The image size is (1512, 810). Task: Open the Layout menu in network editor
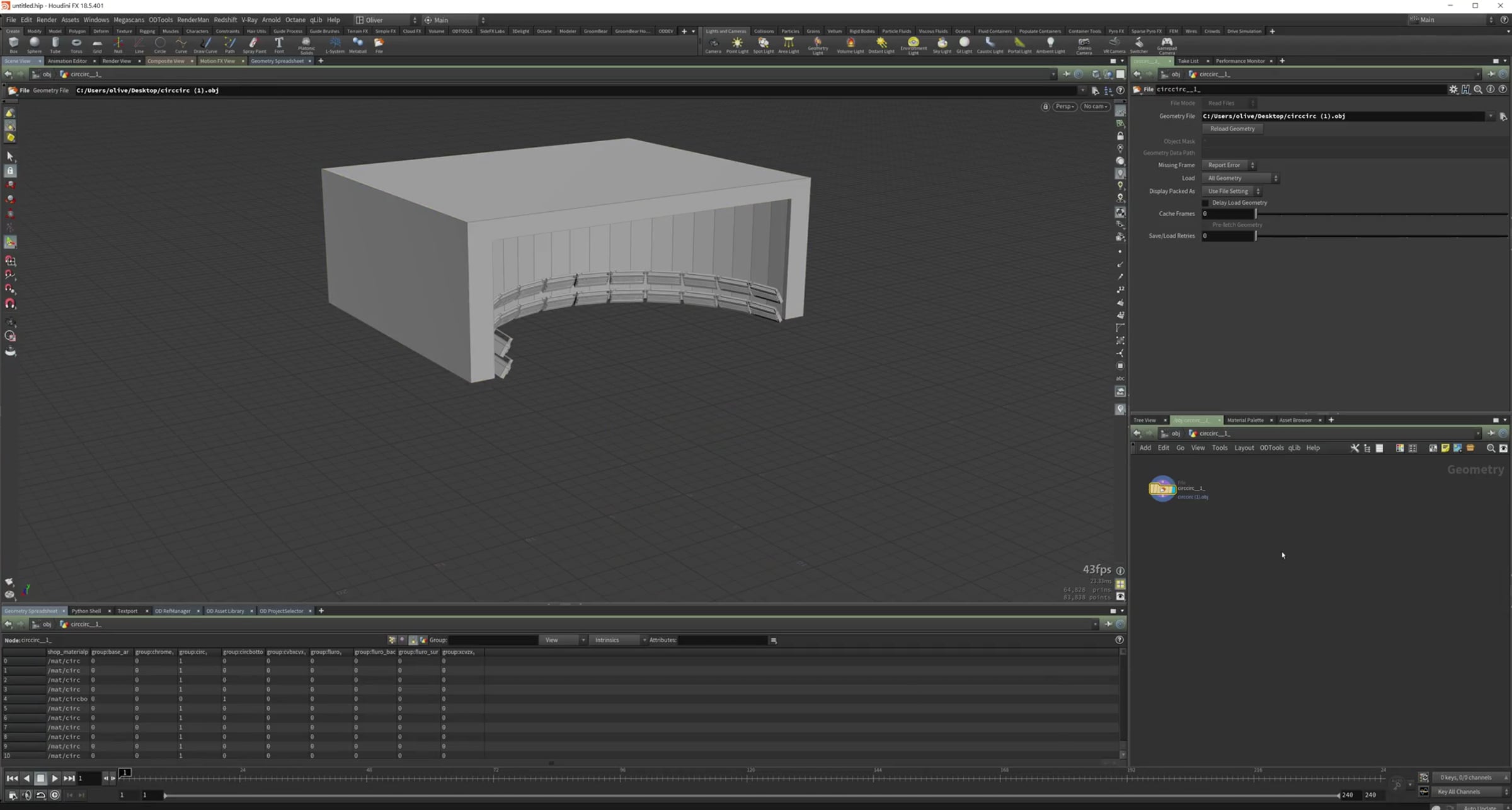[x=1244, y=448]
